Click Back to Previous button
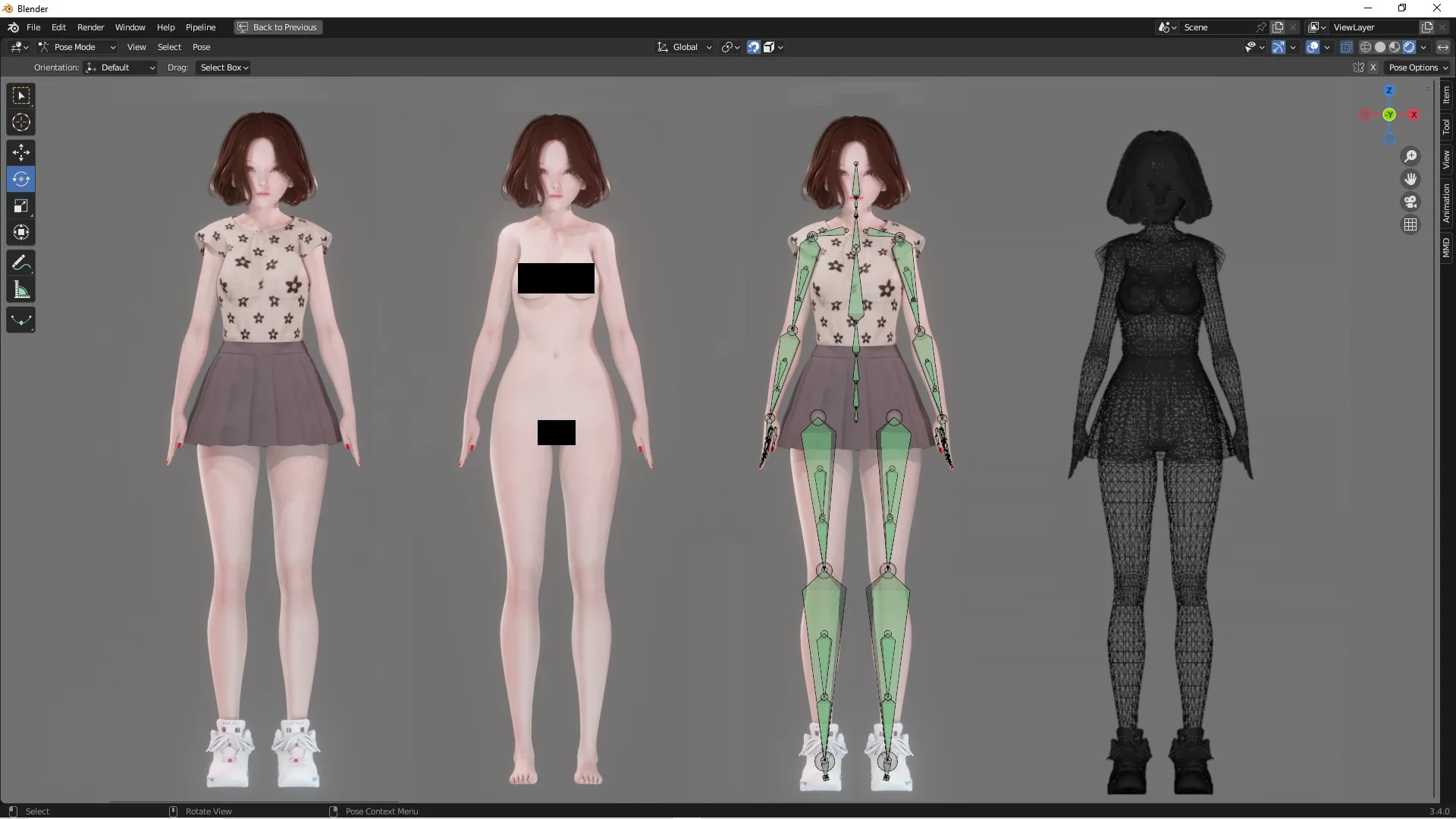The image size is (1456, 819). point(278,27)
